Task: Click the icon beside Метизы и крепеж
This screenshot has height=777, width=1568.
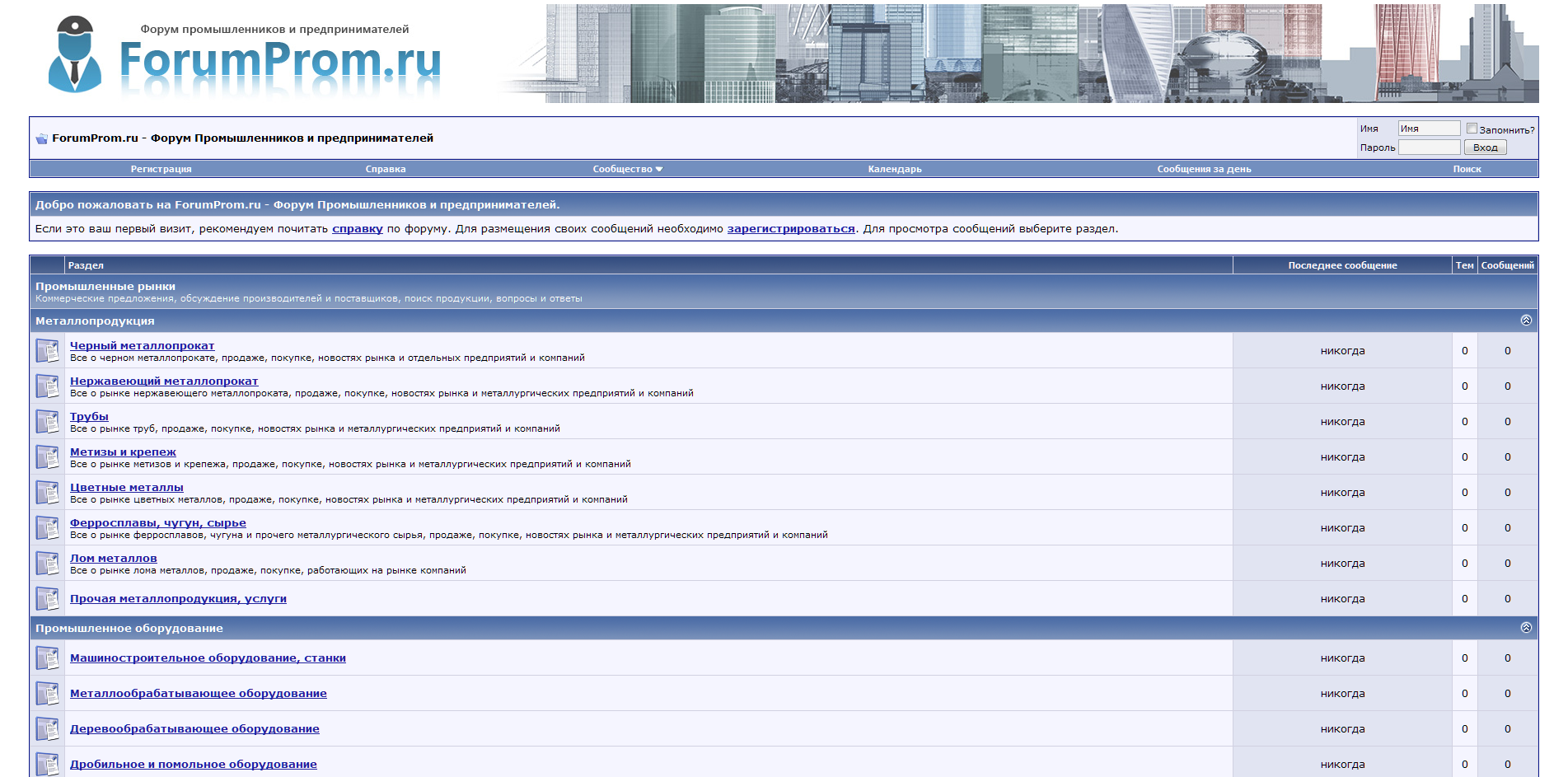Action: coord(45,456)
